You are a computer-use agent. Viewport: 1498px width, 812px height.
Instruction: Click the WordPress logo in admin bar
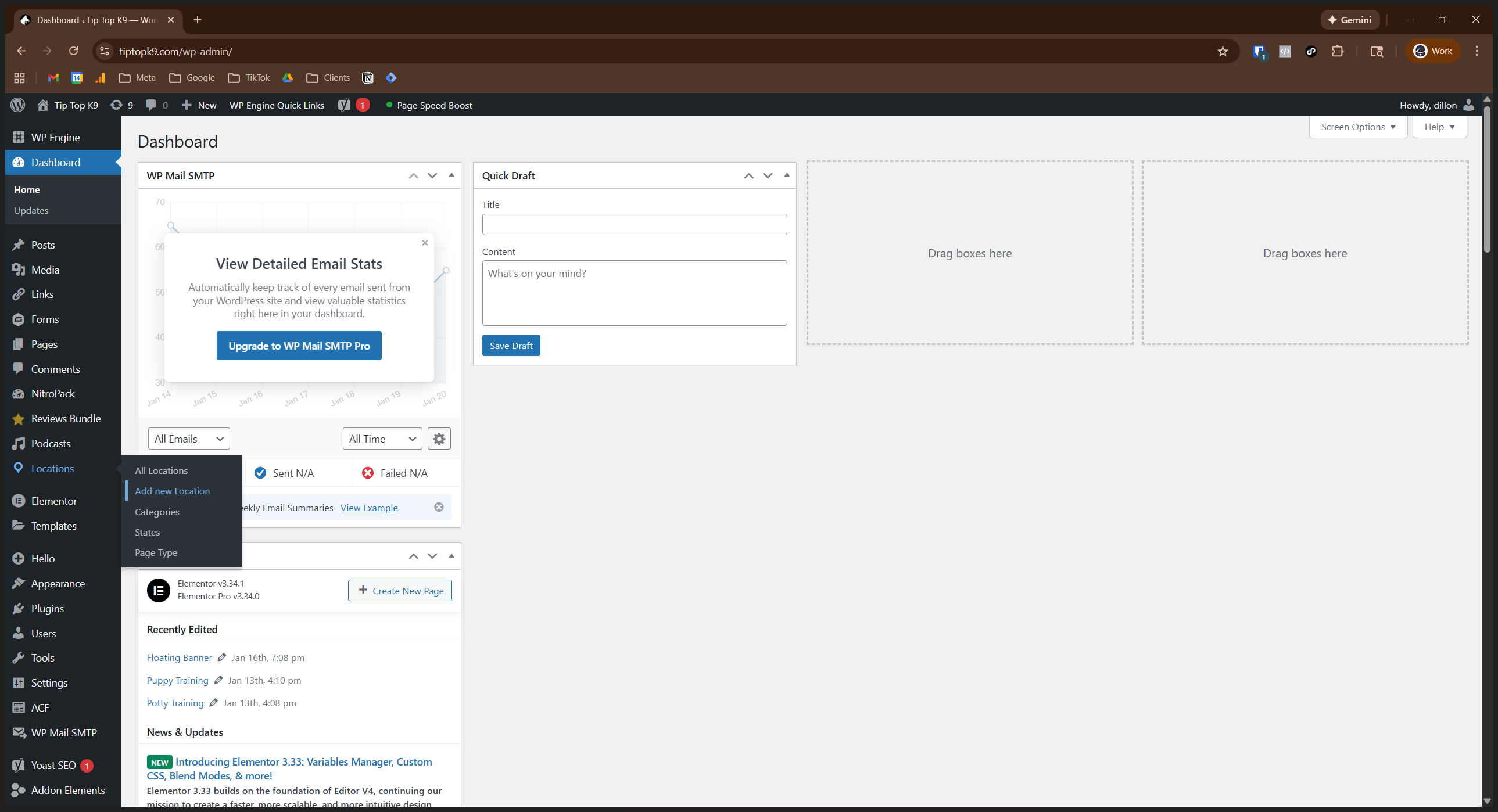pyautogui.click(x=18, y=105)
